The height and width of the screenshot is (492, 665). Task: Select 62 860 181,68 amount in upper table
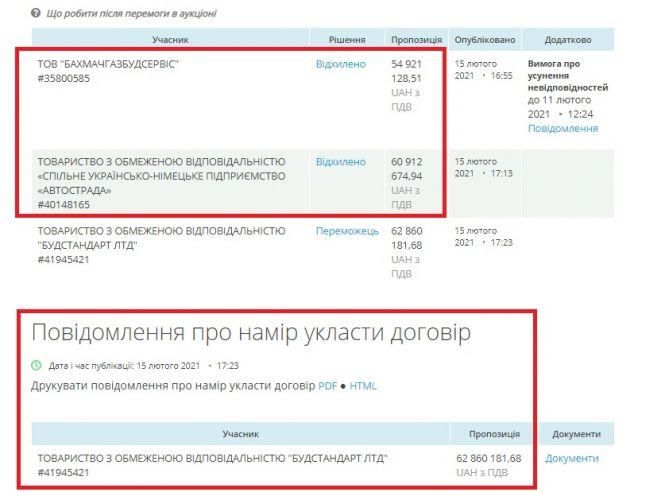[406, 238]
